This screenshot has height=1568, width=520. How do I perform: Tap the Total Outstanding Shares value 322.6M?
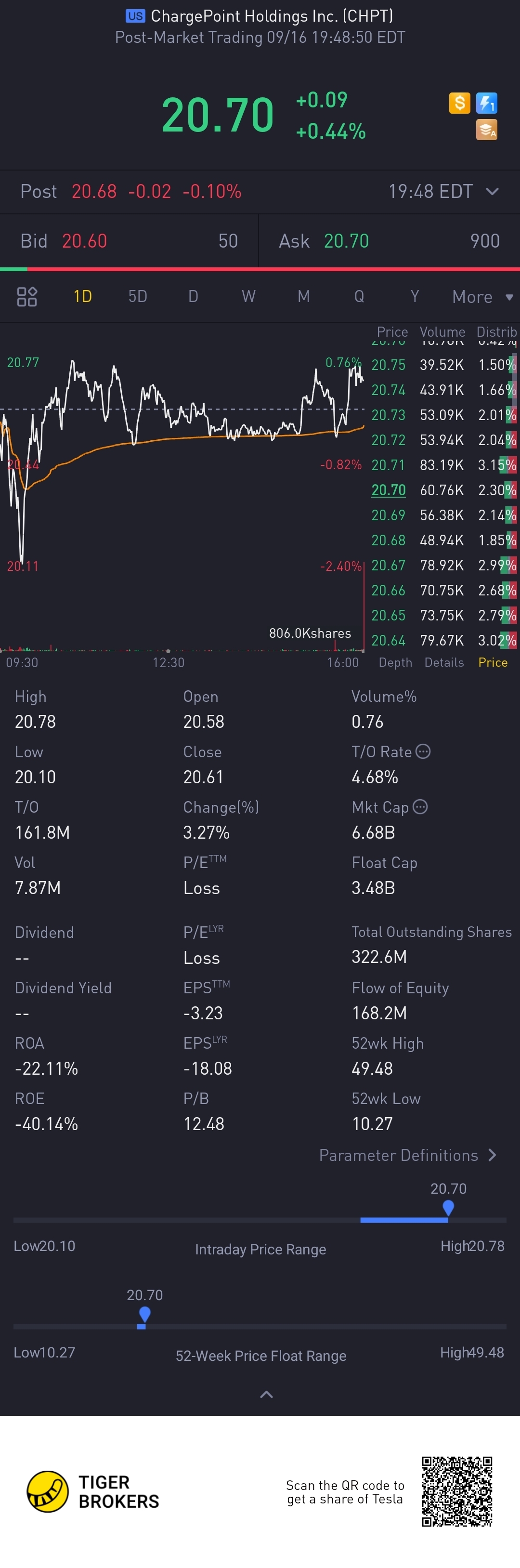point(379,957)
